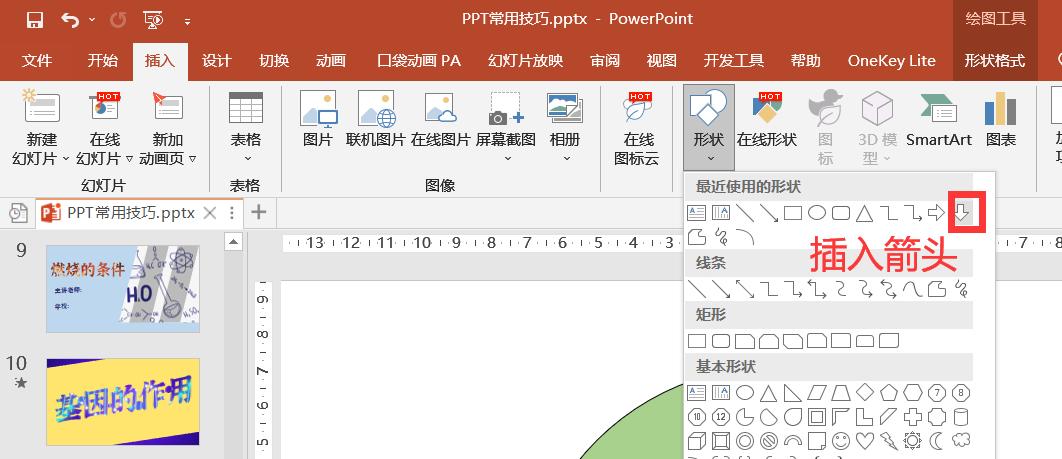Select elbow double-arrow connector under 线条

tap(816, 290)
